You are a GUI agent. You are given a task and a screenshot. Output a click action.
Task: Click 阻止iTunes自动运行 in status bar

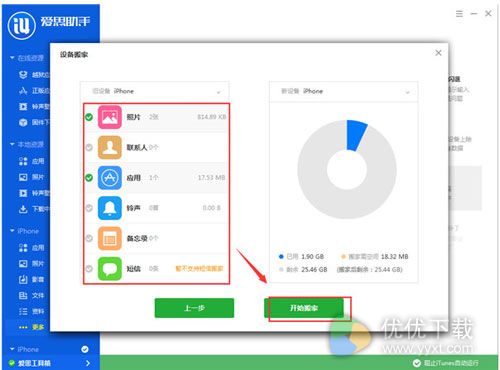[451, 363]
